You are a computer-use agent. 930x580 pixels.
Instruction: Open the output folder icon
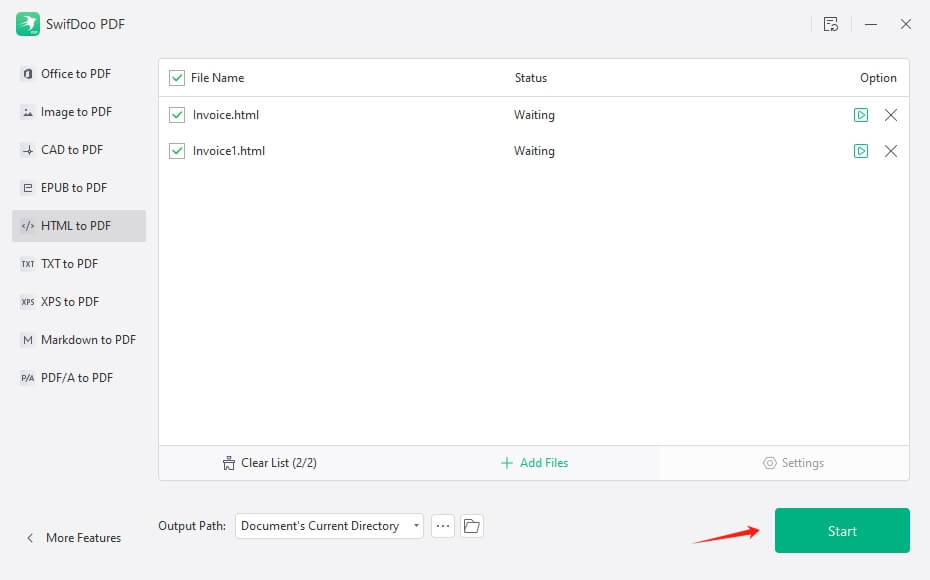coord(472,526)
